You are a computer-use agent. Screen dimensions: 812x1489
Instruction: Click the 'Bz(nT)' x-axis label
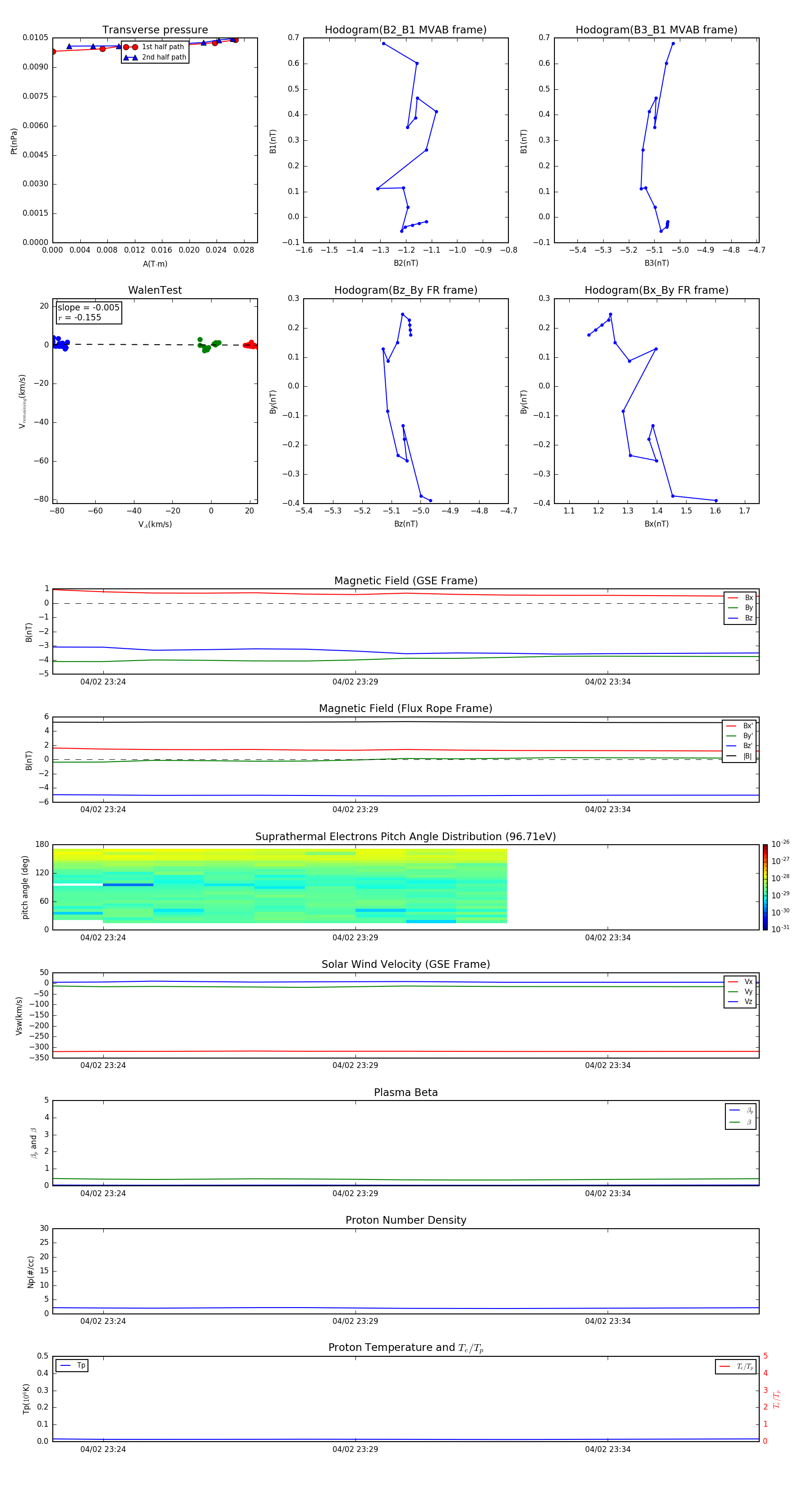click(406, 524)
